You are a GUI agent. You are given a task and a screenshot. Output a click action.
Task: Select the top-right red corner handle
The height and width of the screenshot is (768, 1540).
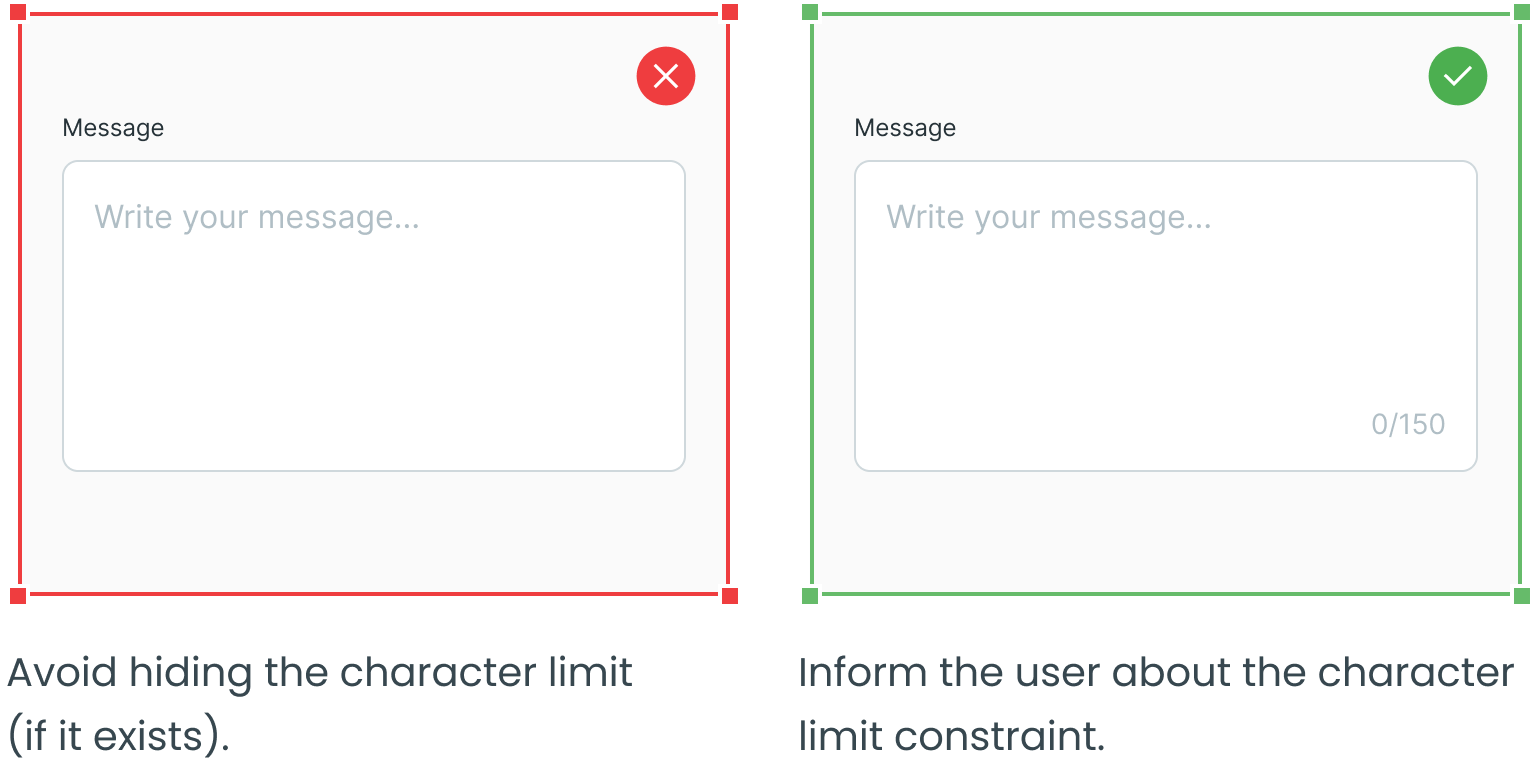click(730, 12)
